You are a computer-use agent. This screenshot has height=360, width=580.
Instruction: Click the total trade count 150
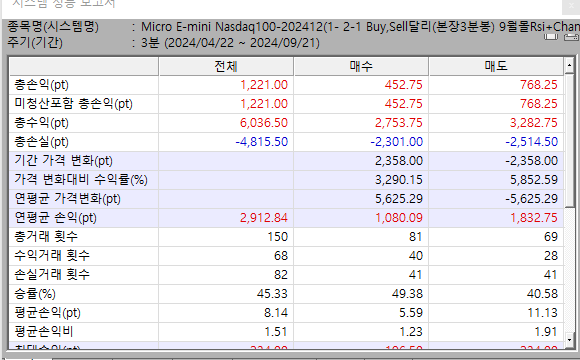coord(277,237)
